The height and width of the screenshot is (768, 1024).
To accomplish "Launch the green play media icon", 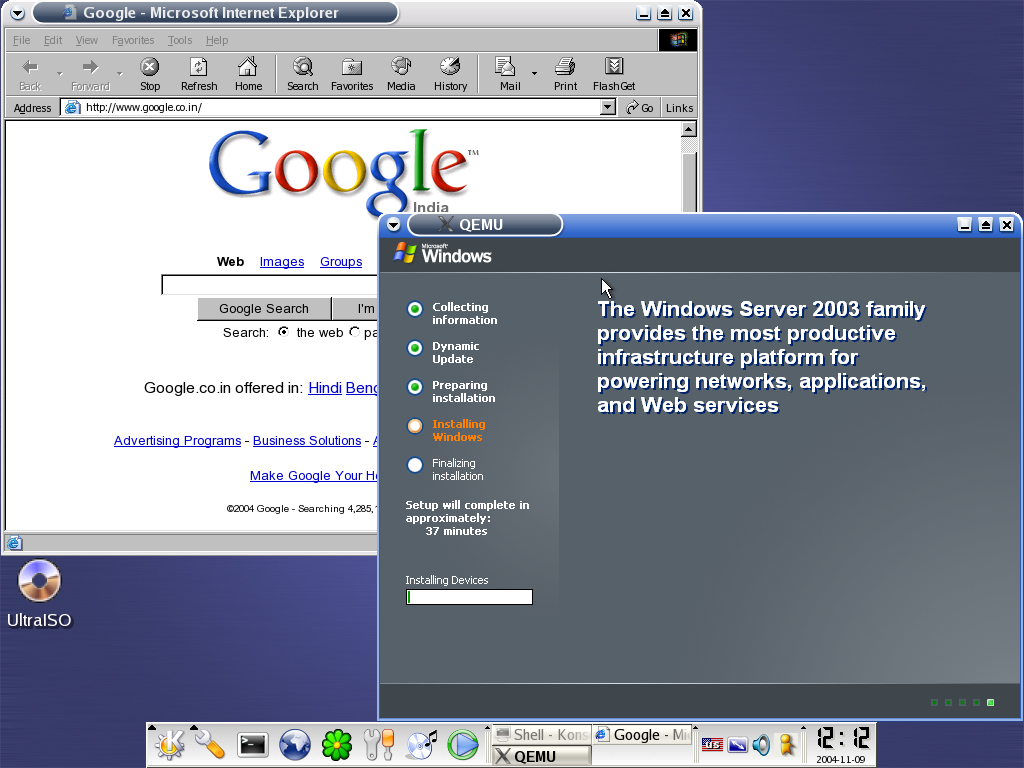I will pyautogui.click(x=463, y=744).
